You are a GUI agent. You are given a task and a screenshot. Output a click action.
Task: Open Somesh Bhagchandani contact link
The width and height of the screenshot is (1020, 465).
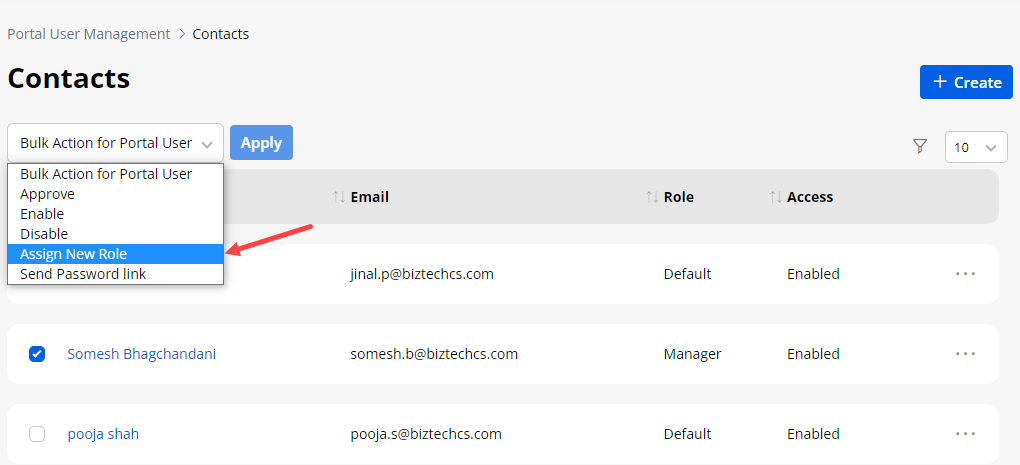141,353
